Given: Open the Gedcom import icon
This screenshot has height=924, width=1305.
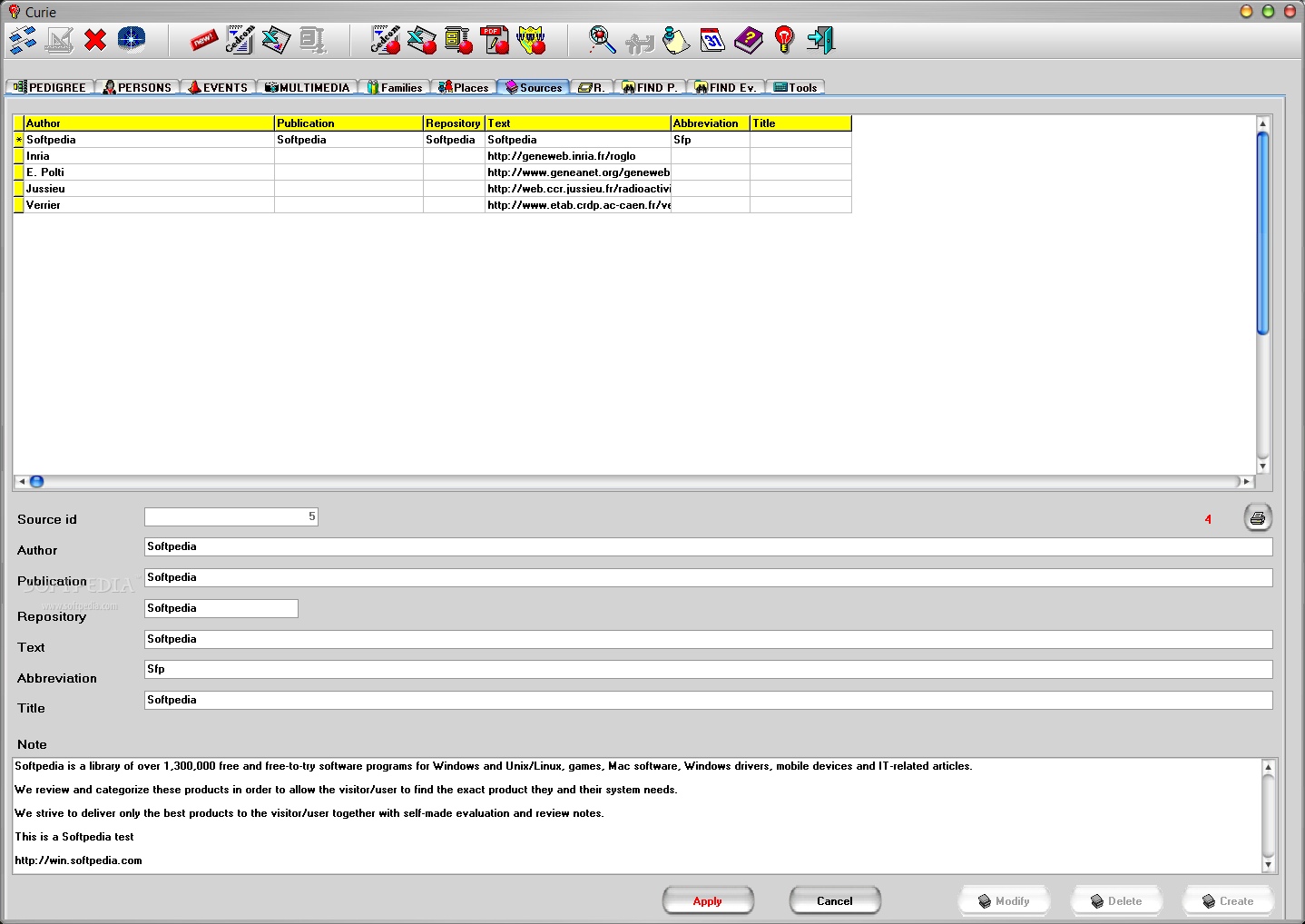Looking at the screenshot, I should click(240, 40).
